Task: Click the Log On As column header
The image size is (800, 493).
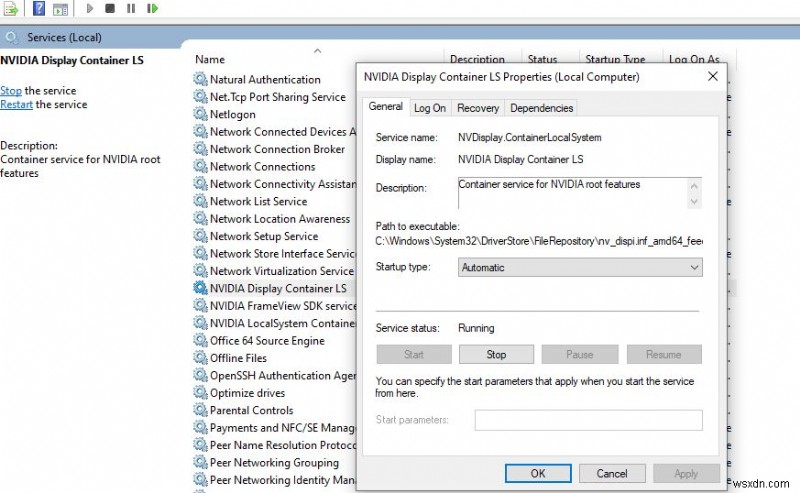Action: pos(694,59)
